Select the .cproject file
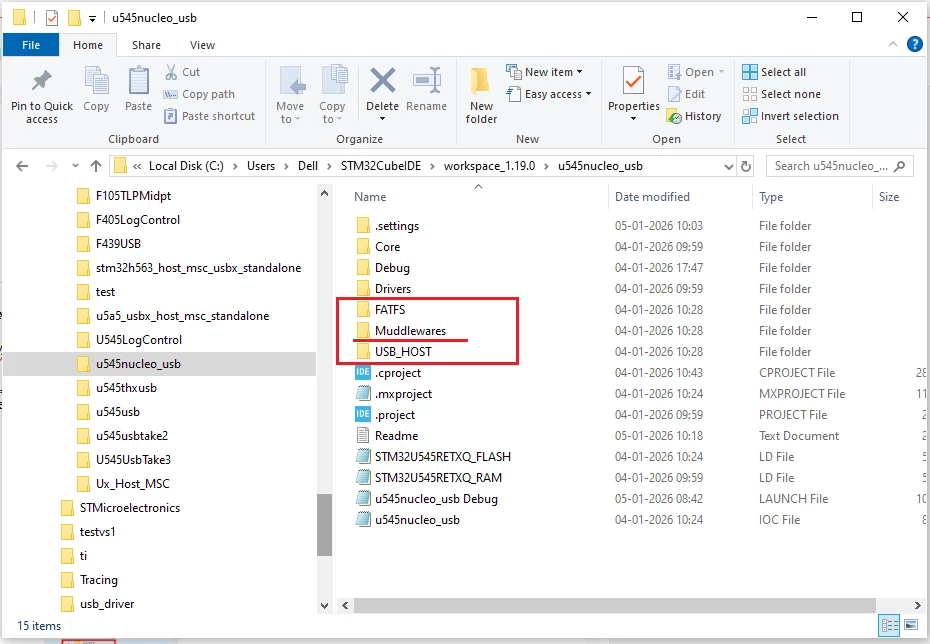The image size is (930, 644). [397, 373]
